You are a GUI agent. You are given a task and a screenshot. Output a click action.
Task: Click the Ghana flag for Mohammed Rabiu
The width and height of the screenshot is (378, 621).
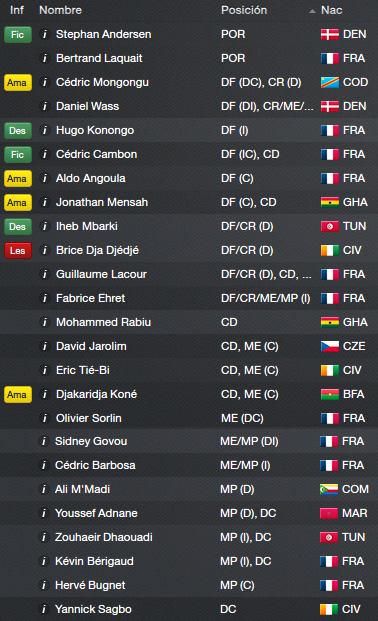click(x=330, y=322)
